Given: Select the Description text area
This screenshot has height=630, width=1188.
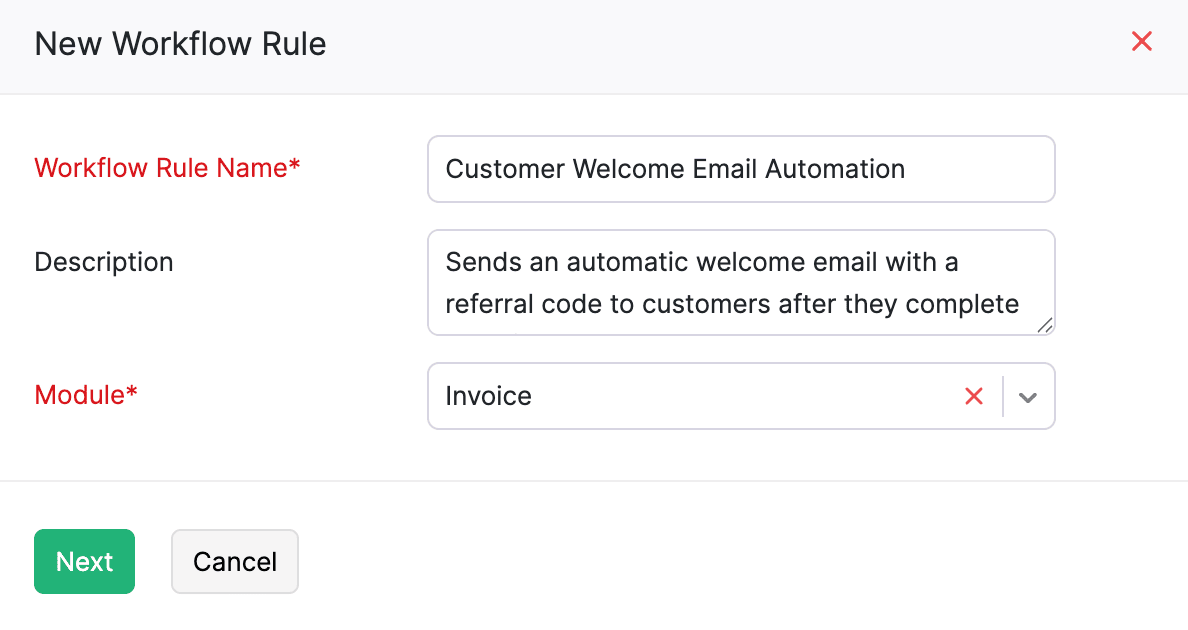Looking at the screenshot, I should [741, 283].
